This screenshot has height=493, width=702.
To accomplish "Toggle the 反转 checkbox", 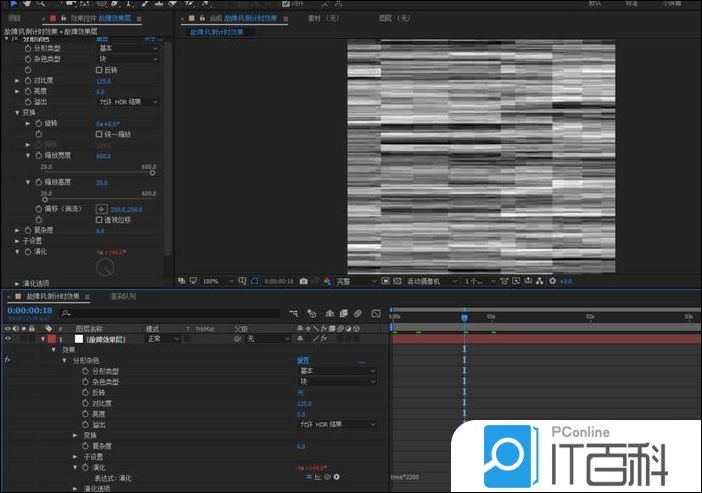I will coord(99,70).
